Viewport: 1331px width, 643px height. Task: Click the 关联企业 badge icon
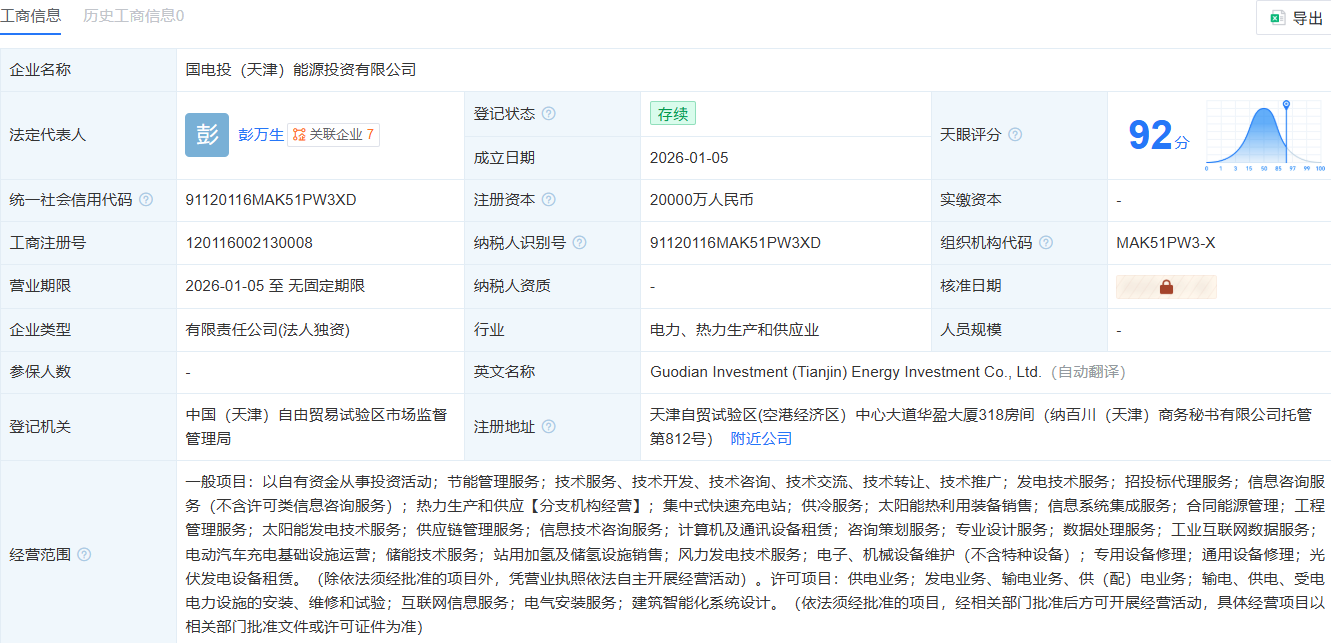[x=297, y=134]
